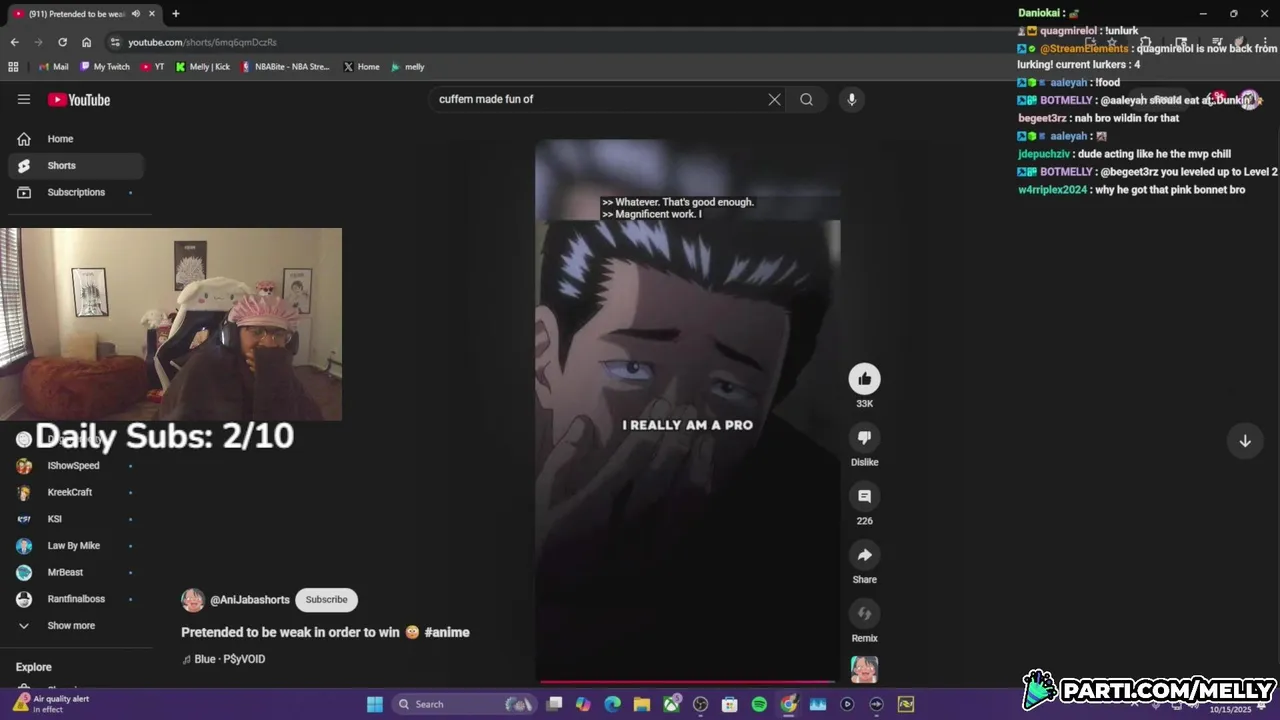Open the Air quality alert widget

click(x=52, y=704)
